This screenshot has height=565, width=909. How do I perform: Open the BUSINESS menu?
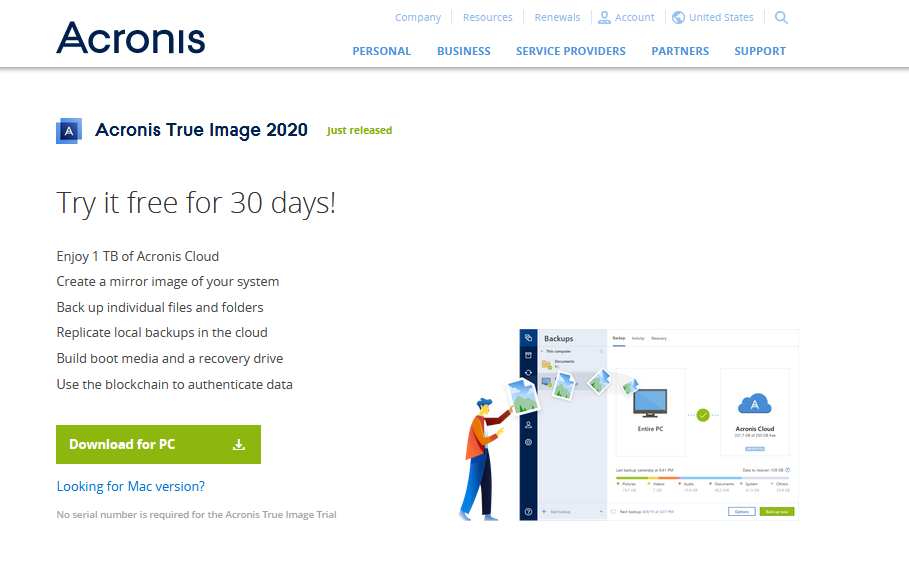click(x=464, y=51)
